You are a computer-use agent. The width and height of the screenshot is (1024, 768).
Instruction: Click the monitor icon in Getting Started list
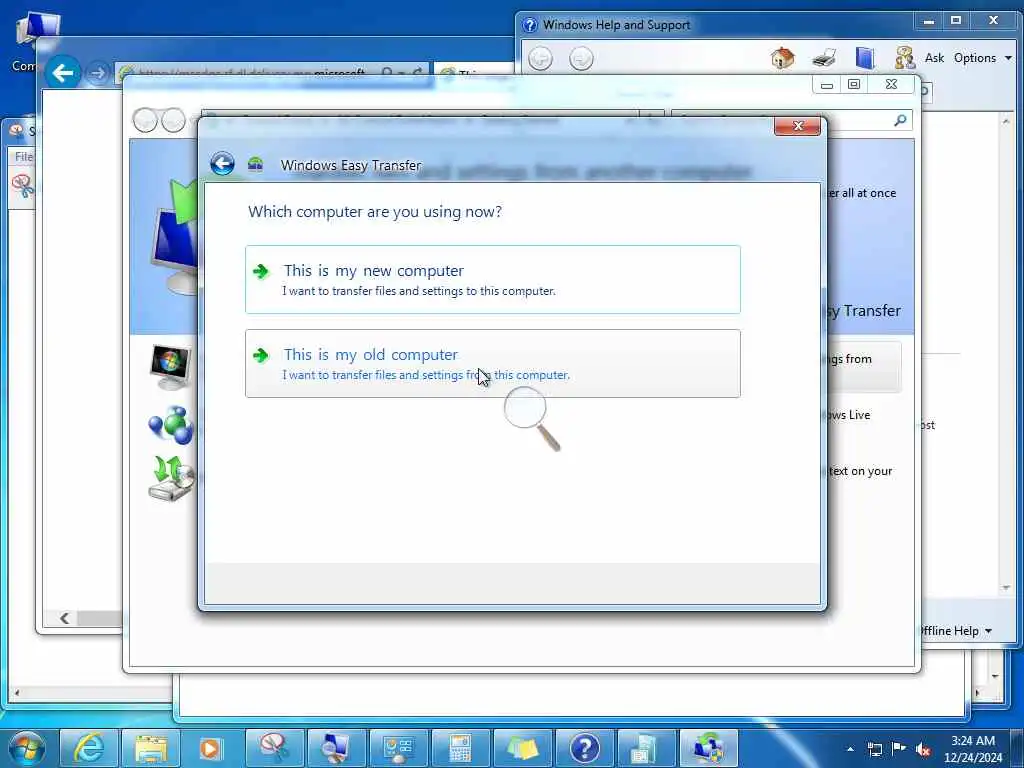pyautogui.click(x=170, y=367)
